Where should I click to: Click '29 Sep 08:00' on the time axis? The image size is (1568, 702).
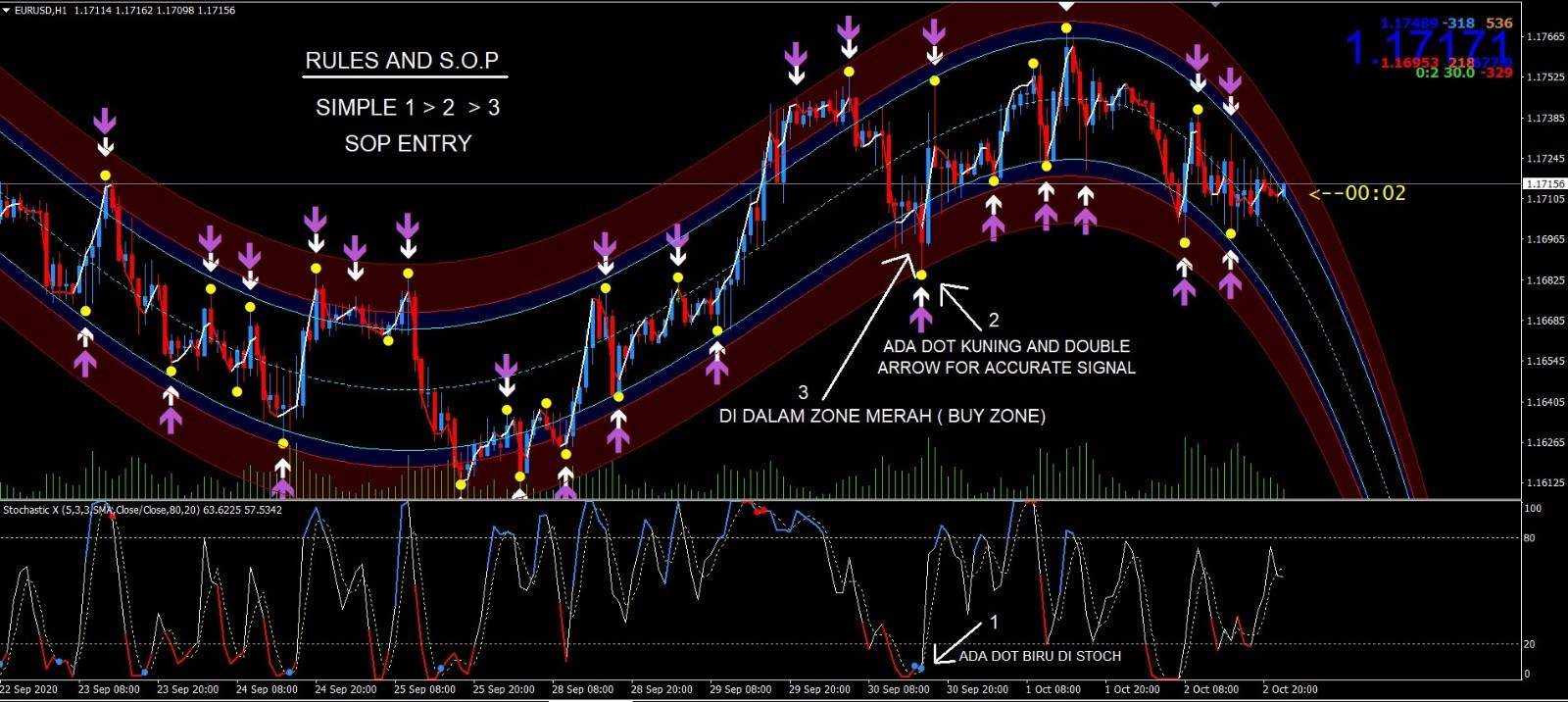pyautogui.click(x=741, y=690)
